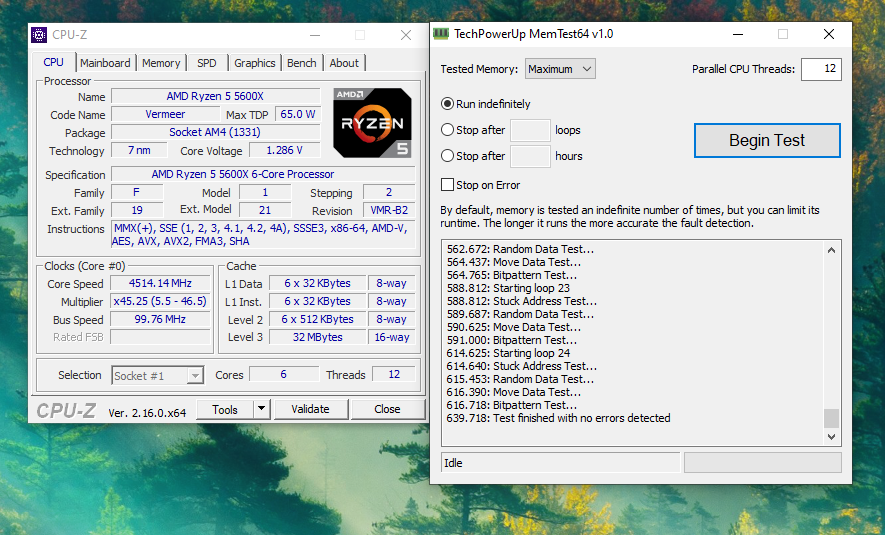This screenshot has height=535, width=885.
Task: Click the MemTest64 app icon in title bar
Action: click(x=440, y=34)
